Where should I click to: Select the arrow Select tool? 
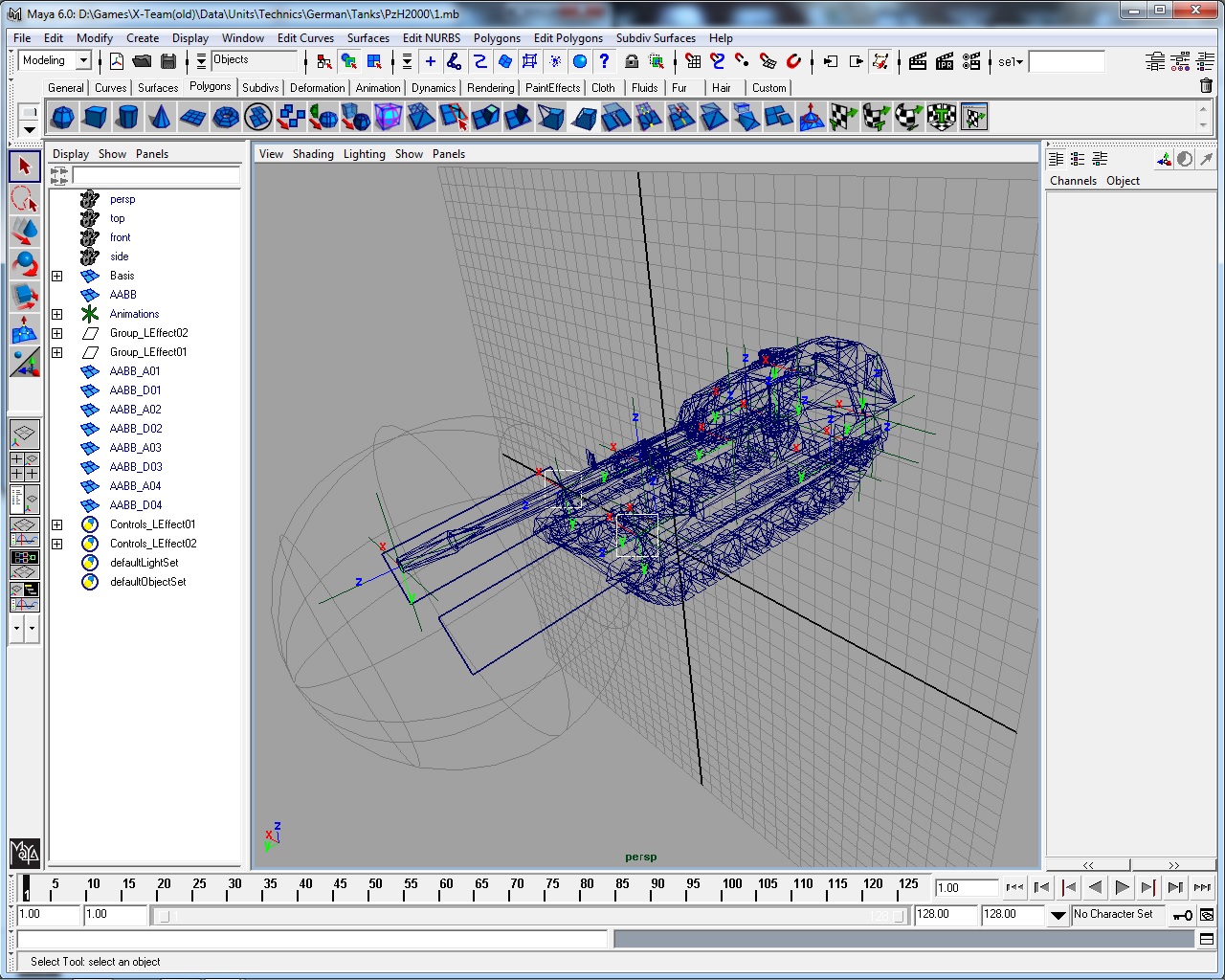(25, 166)
